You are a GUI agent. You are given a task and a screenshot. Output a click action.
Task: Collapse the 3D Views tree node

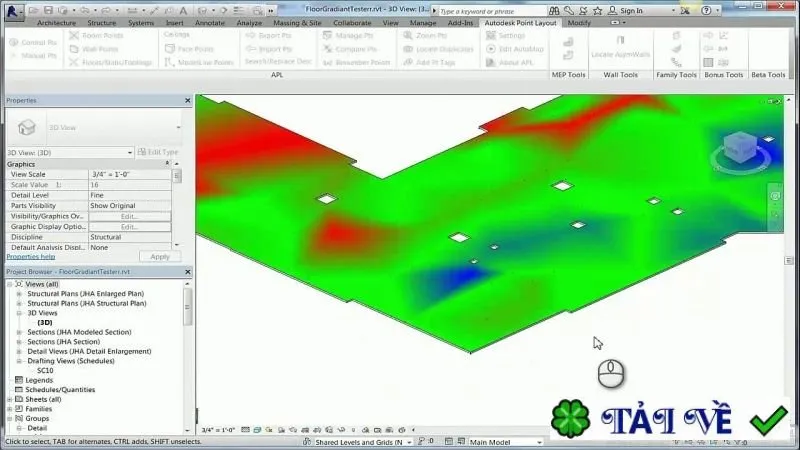(19, 313)
